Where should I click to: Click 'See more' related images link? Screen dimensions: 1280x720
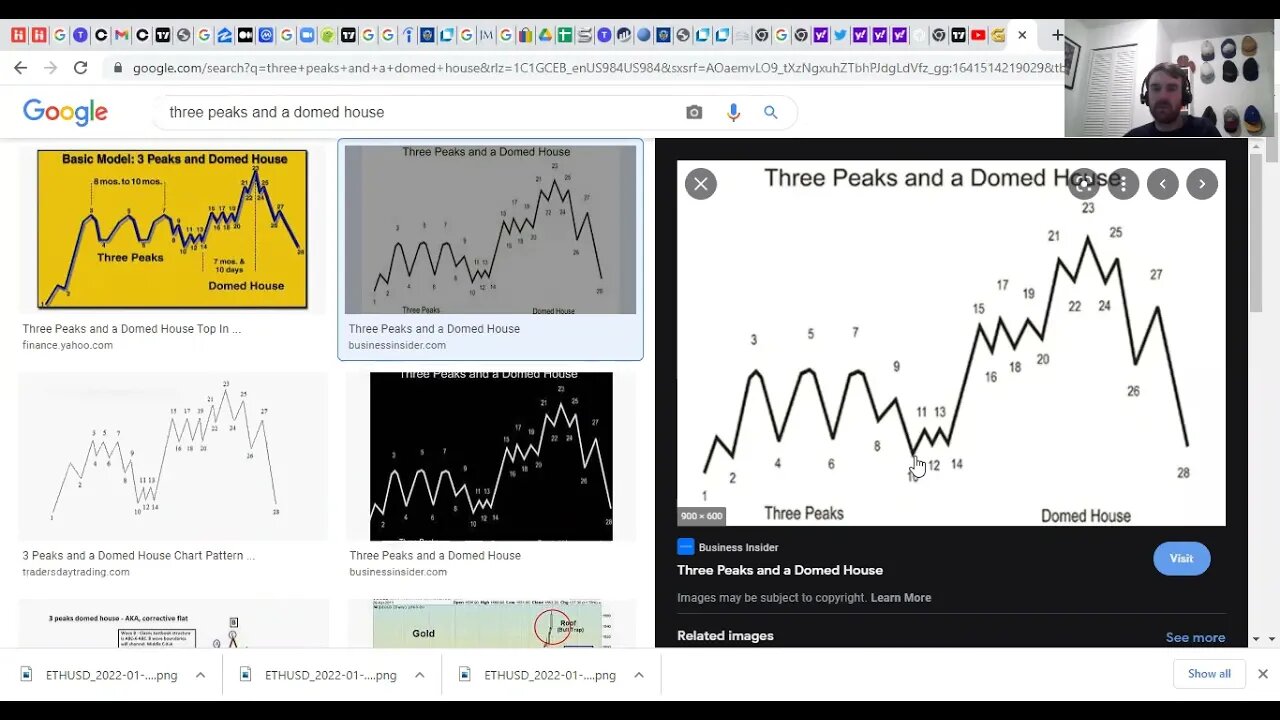(x=1195, y=637)
